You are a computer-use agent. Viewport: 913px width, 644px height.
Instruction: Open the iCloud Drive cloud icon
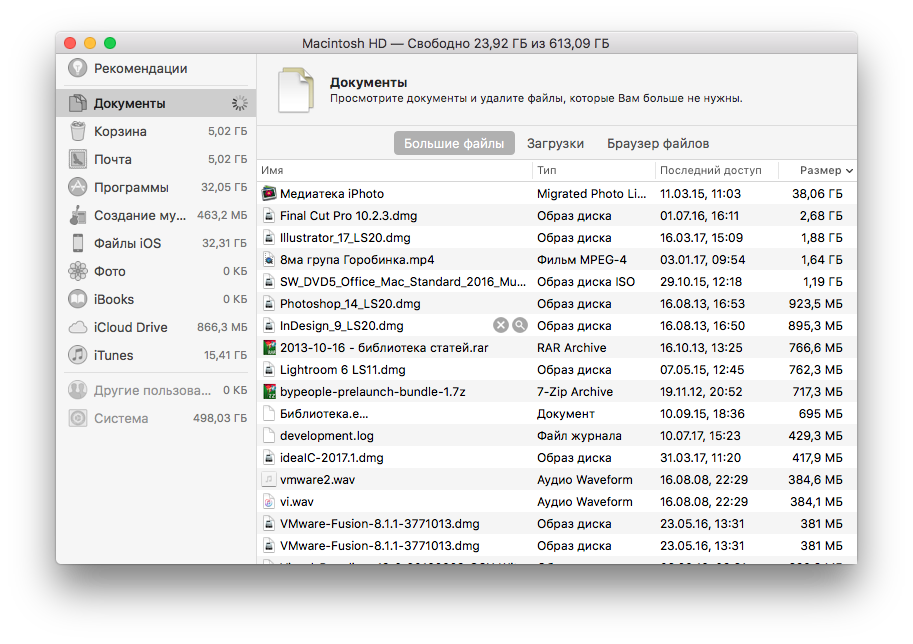[78, 328]
